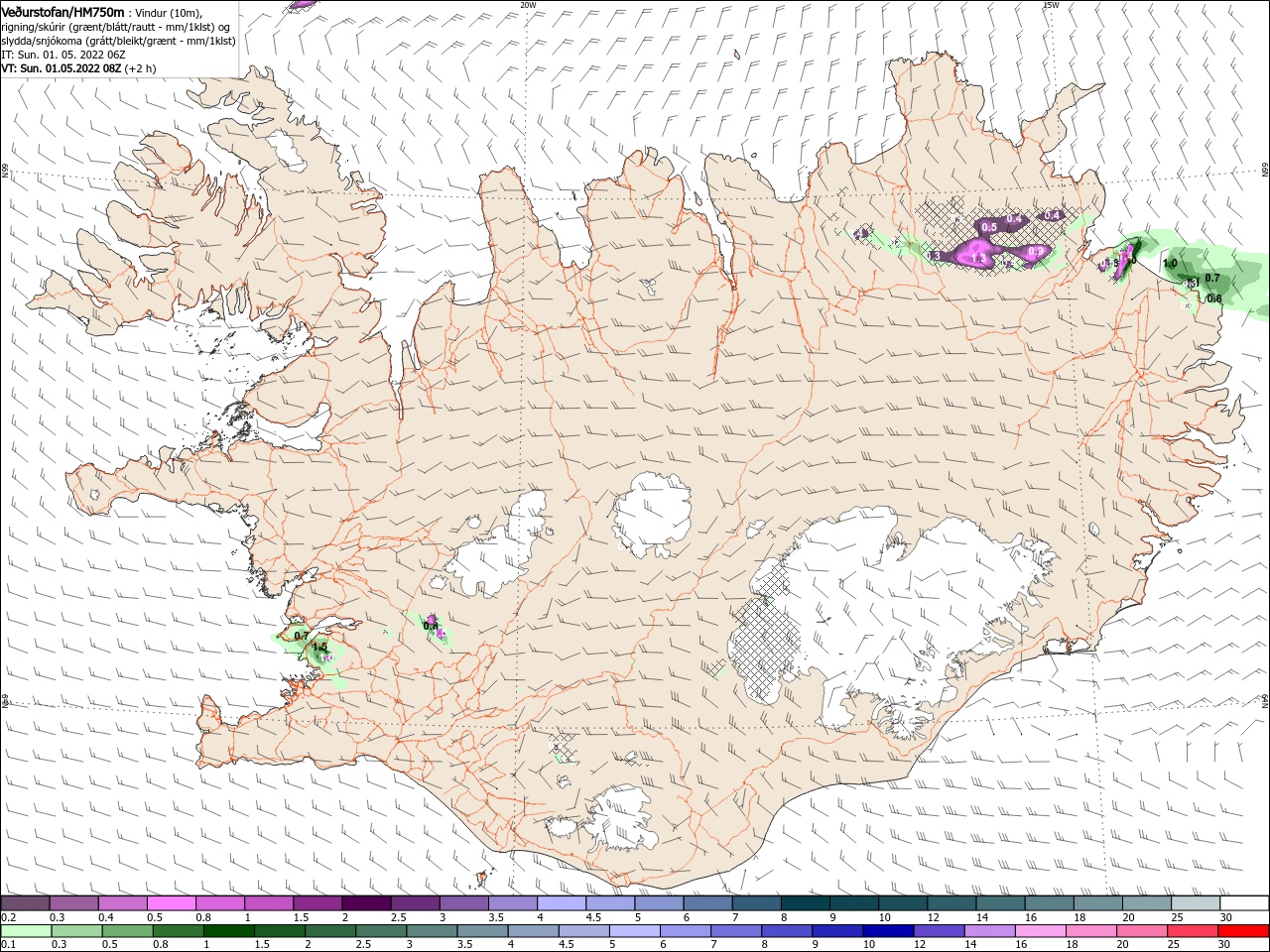This screenshot has width=1270, height=952.
Task: Click the 20W longitude label
Action: point(528,4)
